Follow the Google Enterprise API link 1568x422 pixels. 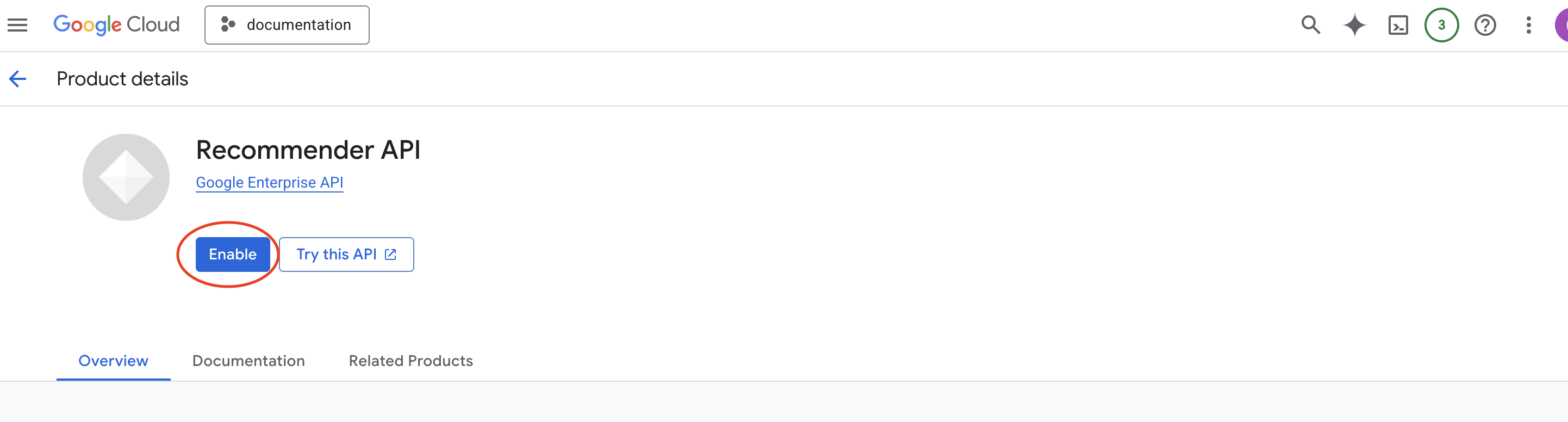[270, 182]
